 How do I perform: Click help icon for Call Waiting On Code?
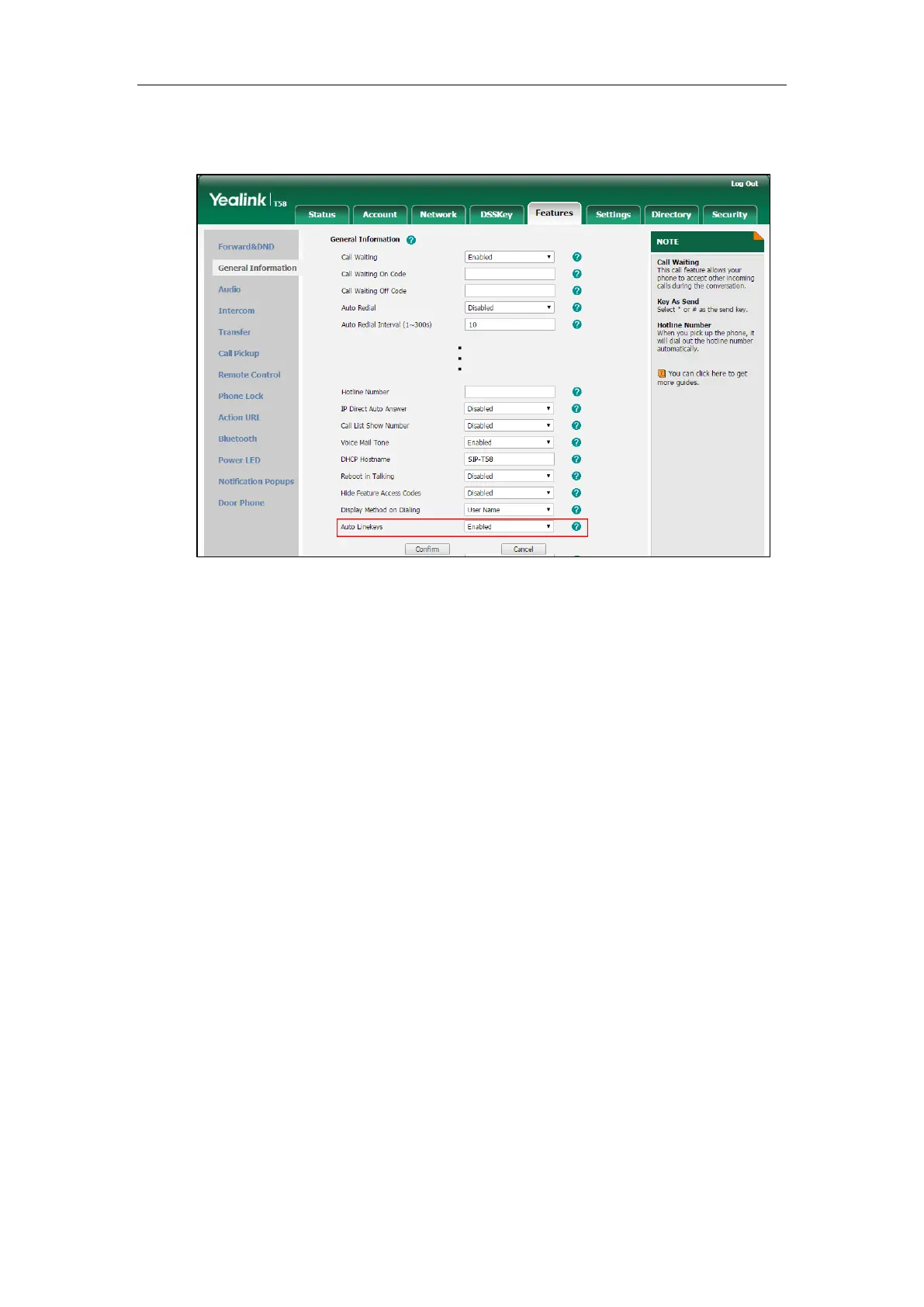click(x=576, y=274)
